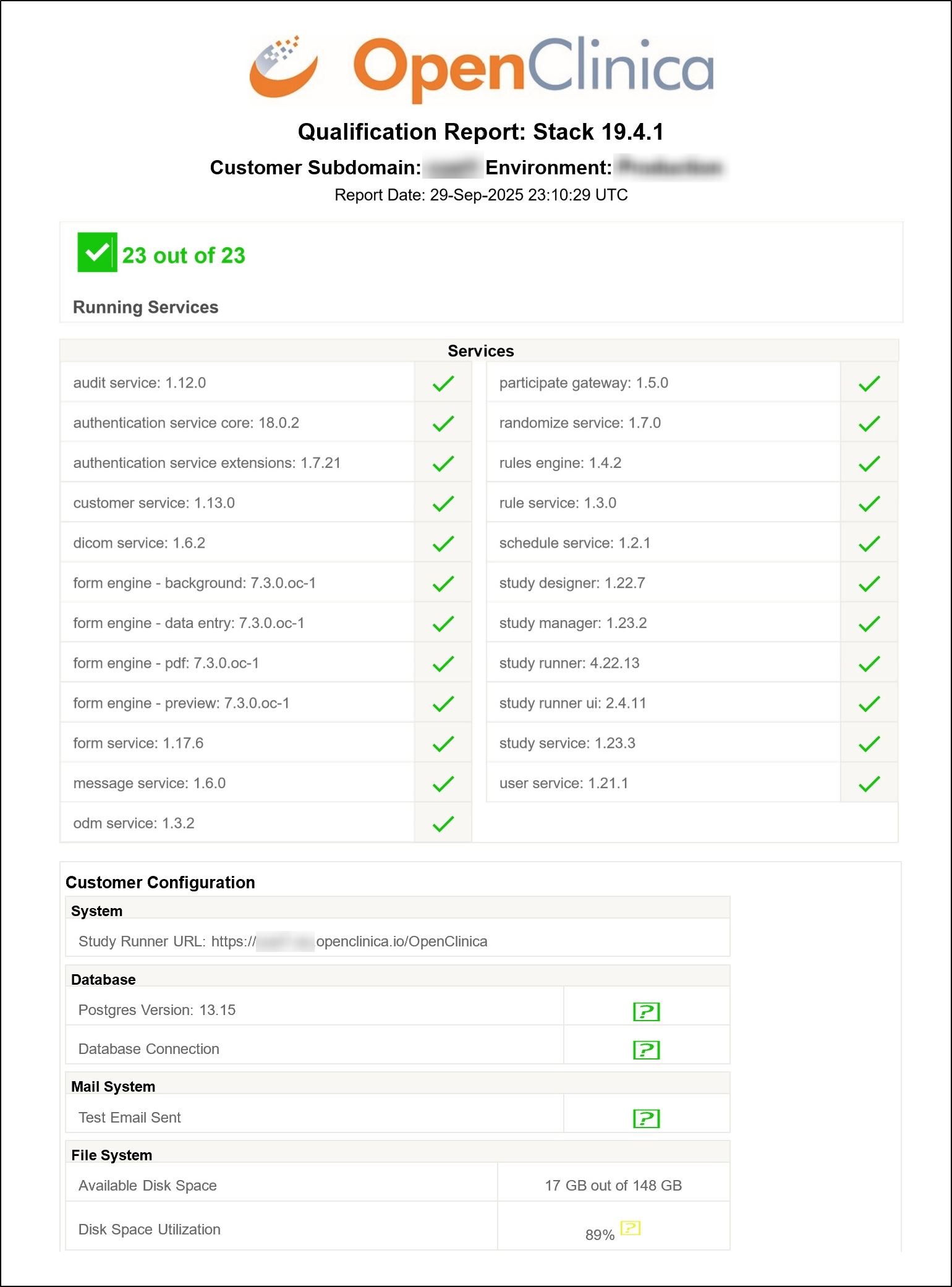Click the study runner ui checkmark

(869, 703)
